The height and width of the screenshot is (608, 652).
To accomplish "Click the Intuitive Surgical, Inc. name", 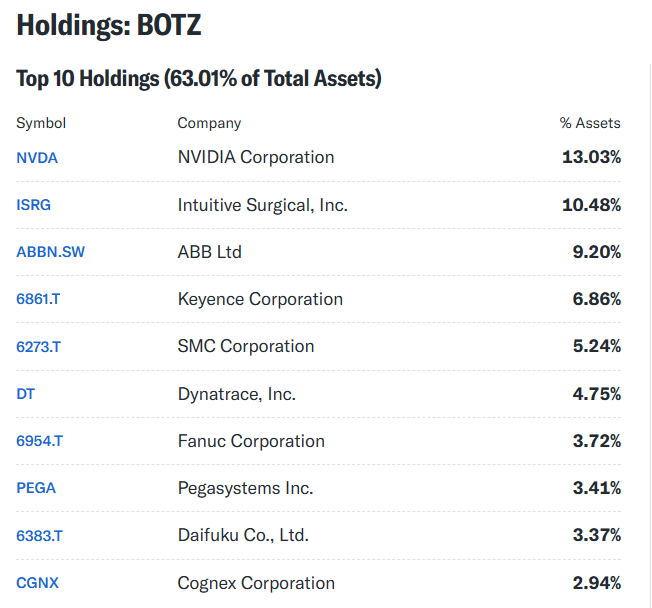I will (262, 205).
